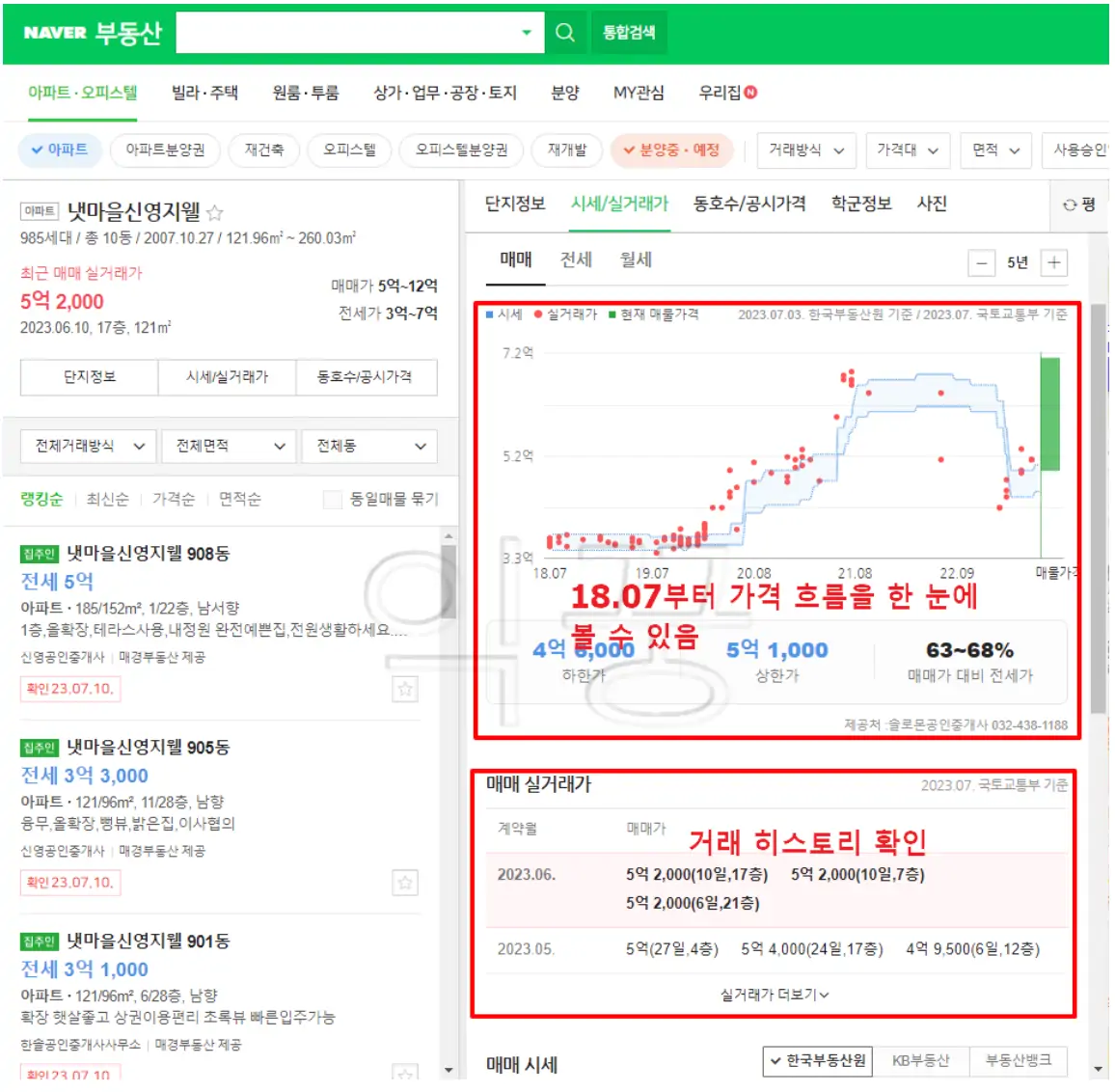The height and width of the screenshot is (1092, 1115).
Task: Click the 통합검색 search button
Action: coord(629,32)
